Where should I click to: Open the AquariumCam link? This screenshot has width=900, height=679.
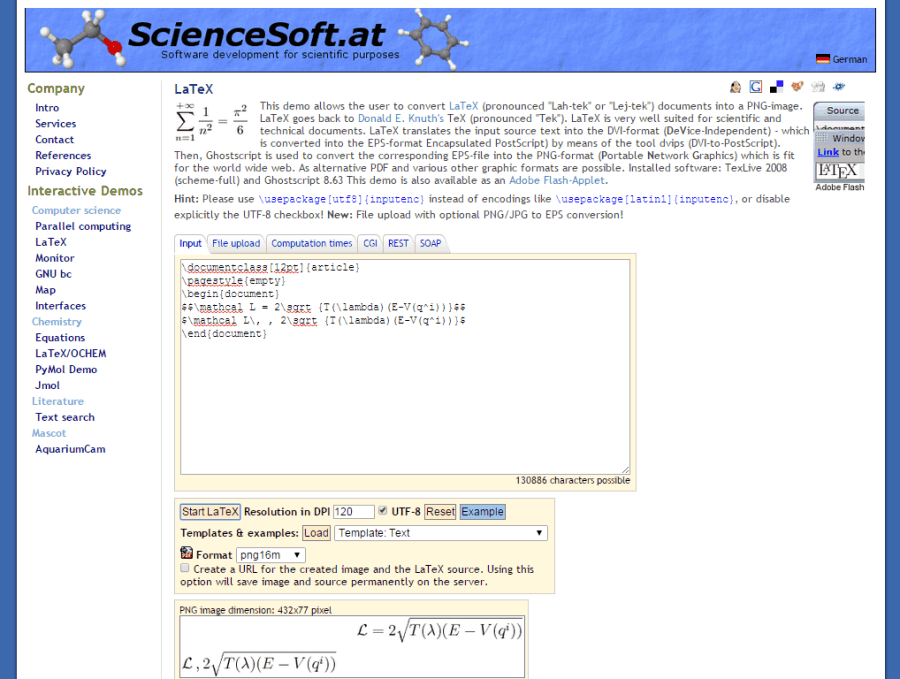pyautogui.click(x=71, y=449)
